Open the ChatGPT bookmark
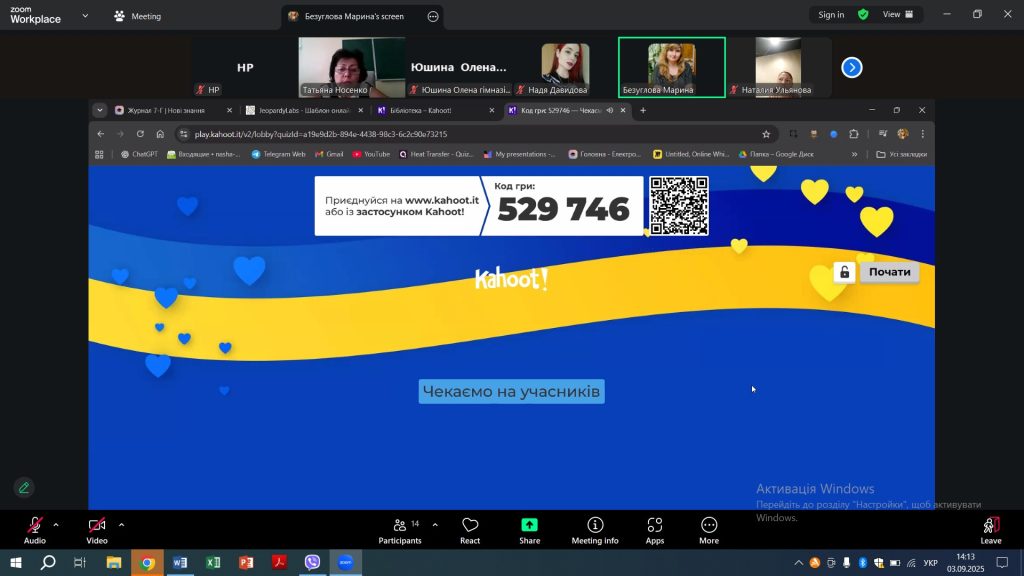 click(x=139, y=154)
